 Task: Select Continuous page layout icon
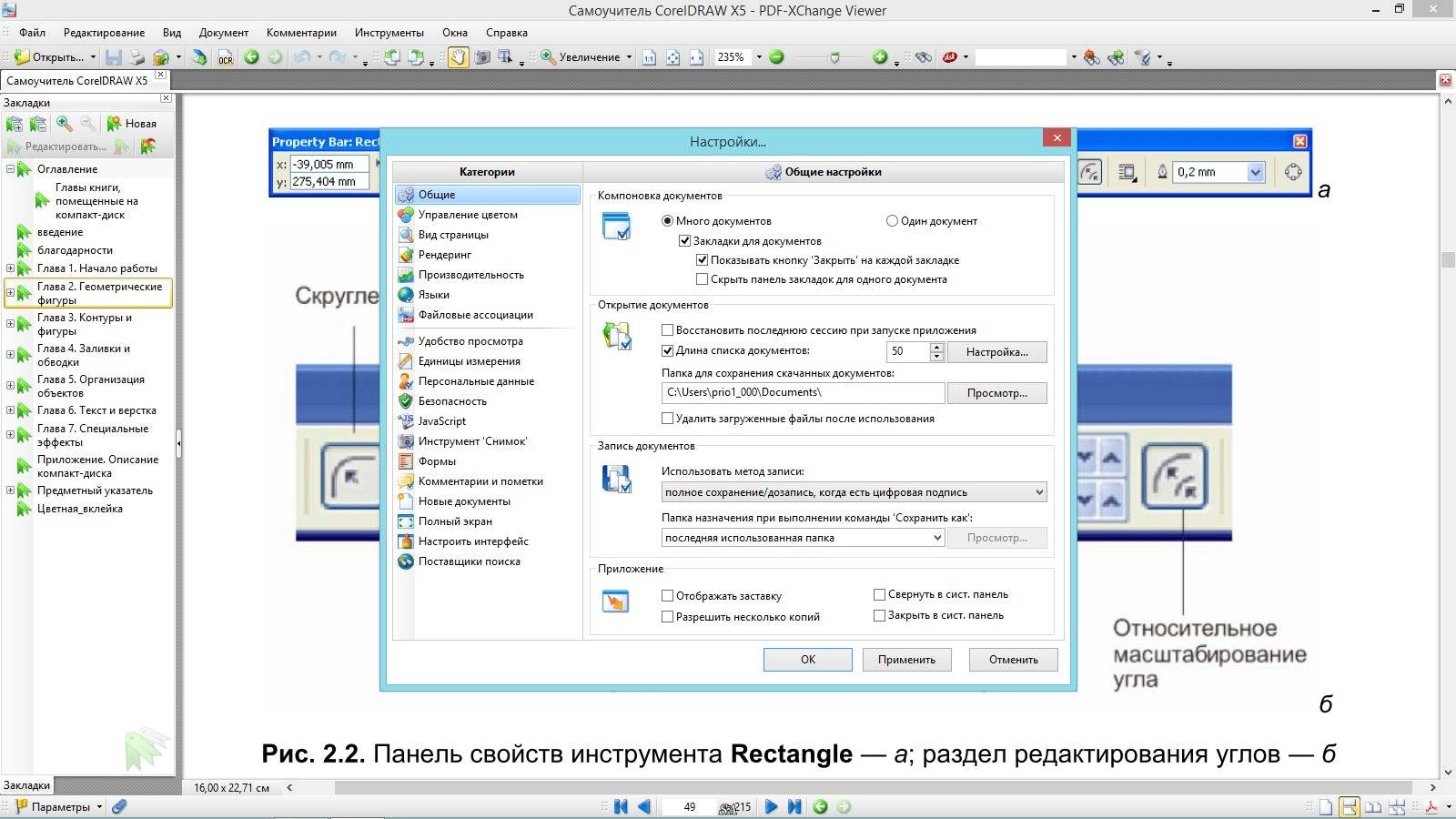pos(1350,807)
